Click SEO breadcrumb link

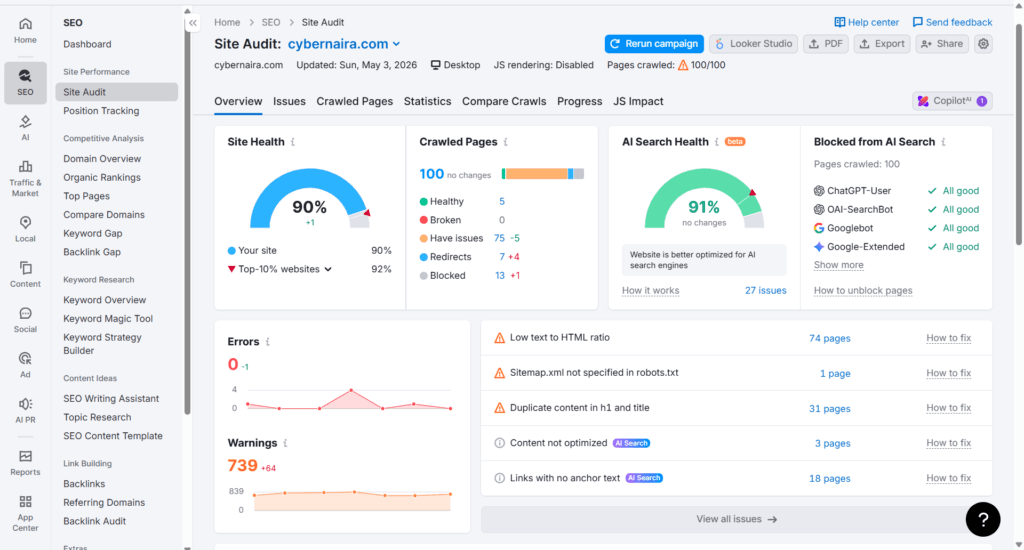[x=270, y=22]
